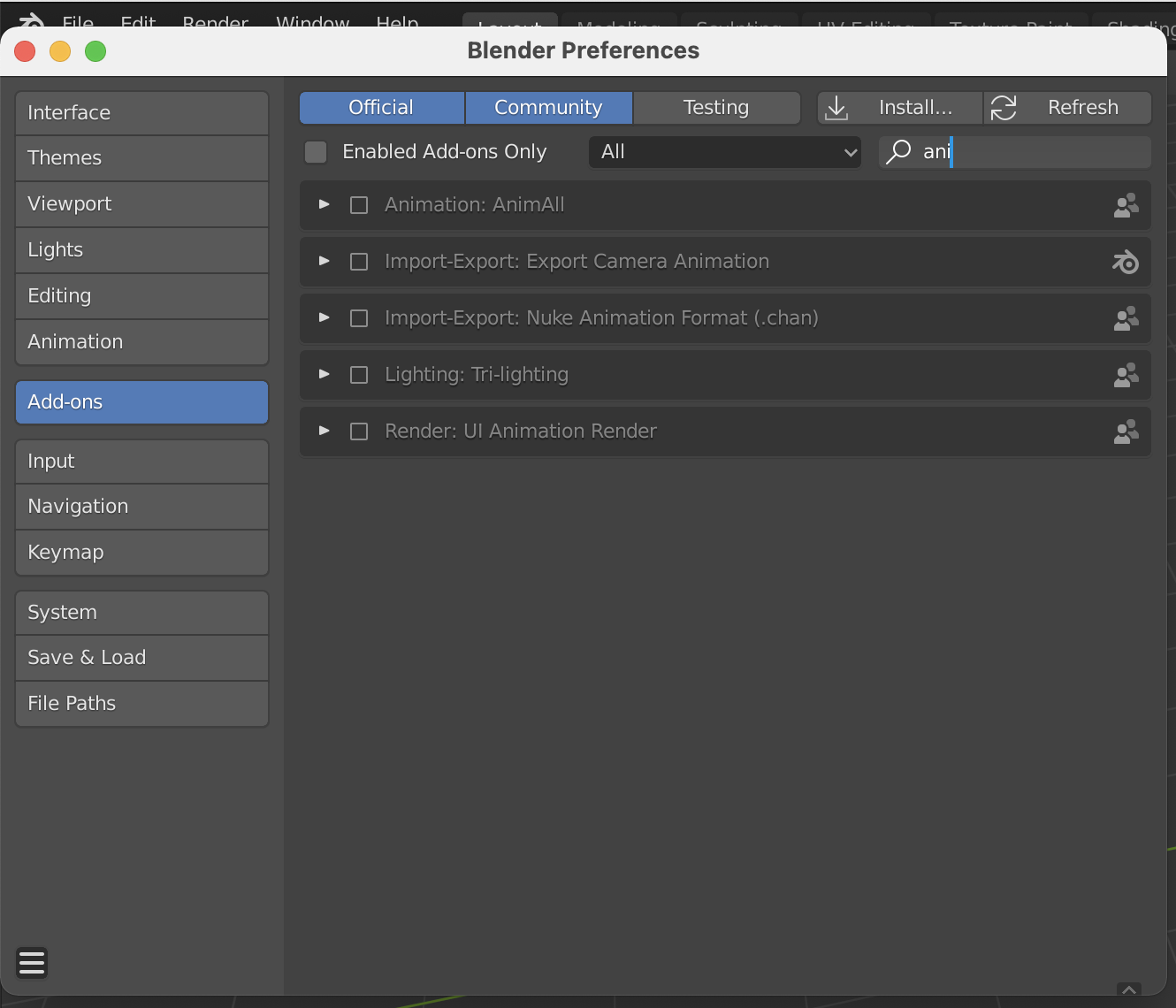Click the 'Animation: AnimAll' add-on name
The width and height of the screenshot is (1176, 1008).
click(x=475, y=205)
